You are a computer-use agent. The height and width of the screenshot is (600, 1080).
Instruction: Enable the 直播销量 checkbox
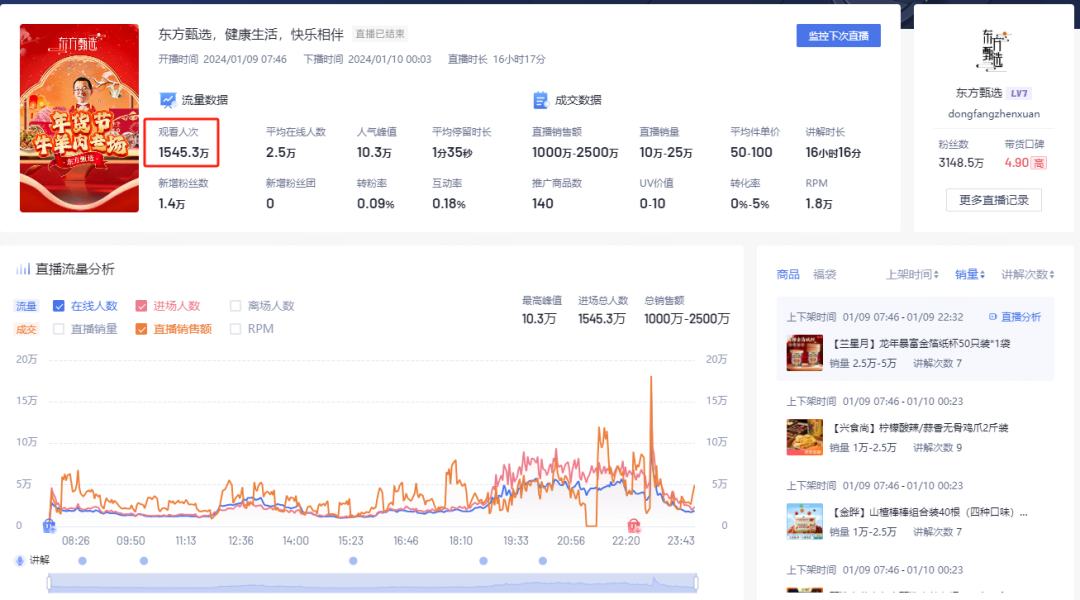[x=59, y=329]
